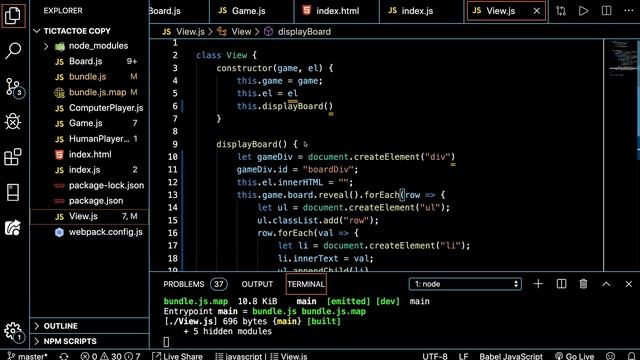The height and width of the screenshot is (360, 640).
Task: Open index.html in the explorer
Action: click(x=89, y=154)
